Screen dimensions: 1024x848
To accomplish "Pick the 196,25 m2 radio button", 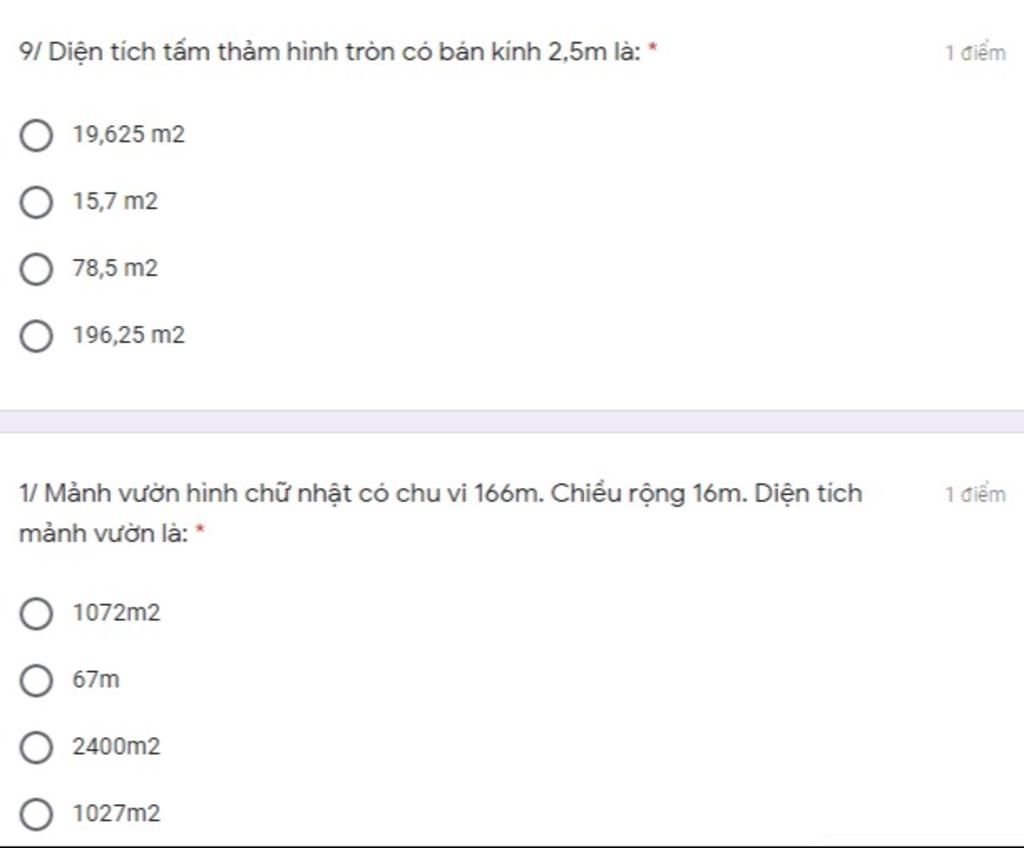I will 36,336.
